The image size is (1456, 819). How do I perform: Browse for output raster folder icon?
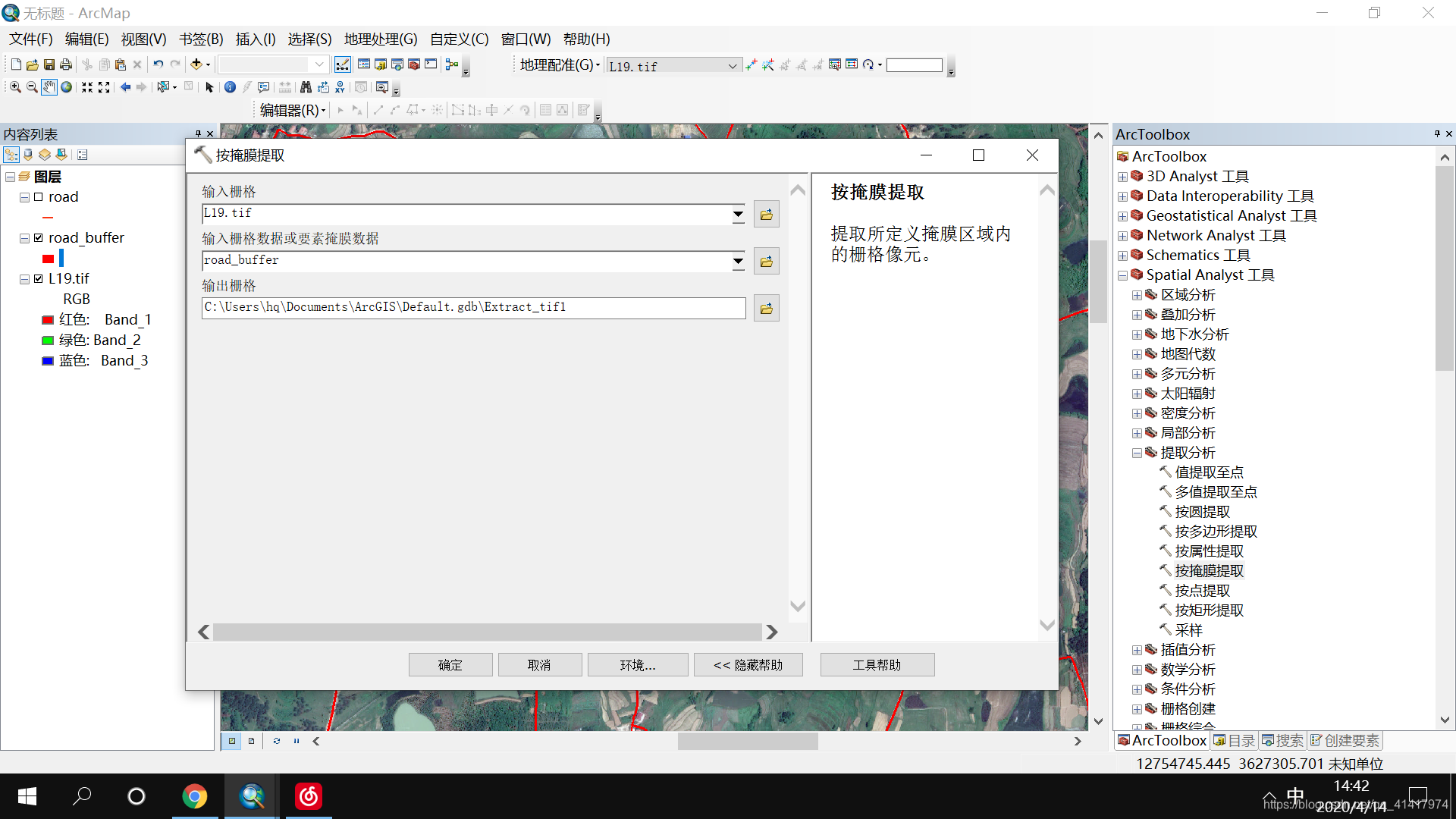767,309
